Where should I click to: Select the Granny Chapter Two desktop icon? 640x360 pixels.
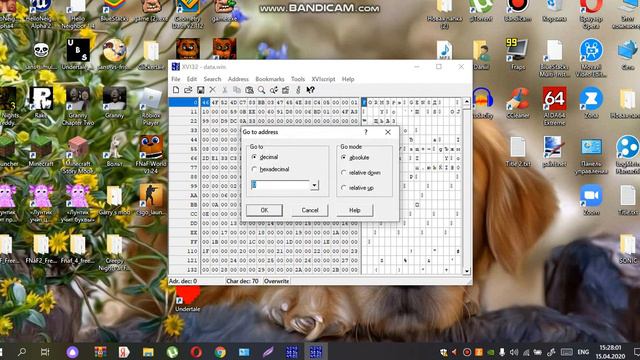click(x=78, y=106)
